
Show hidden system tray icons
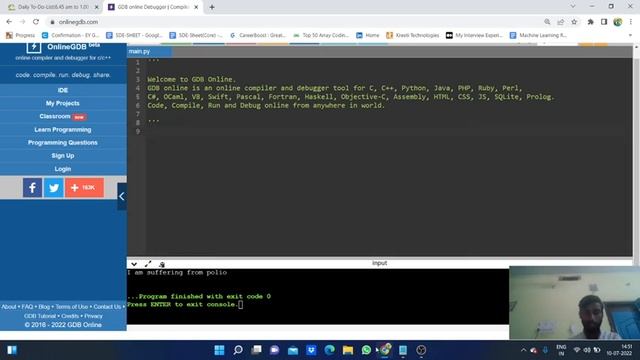click(x=523, y=350)
